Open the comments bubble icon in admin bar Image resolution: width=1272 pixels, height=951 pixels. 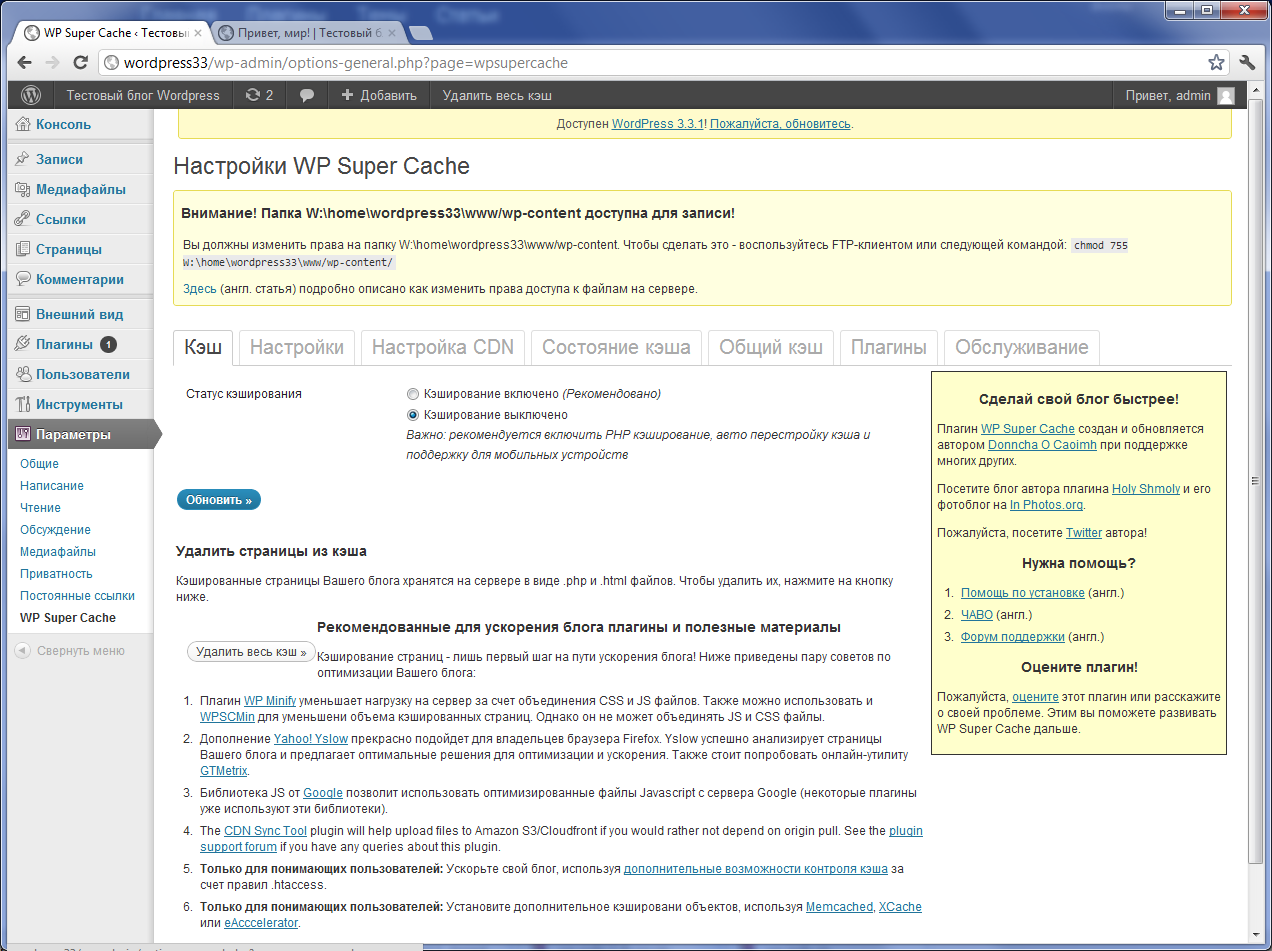[x=307, y=96]
